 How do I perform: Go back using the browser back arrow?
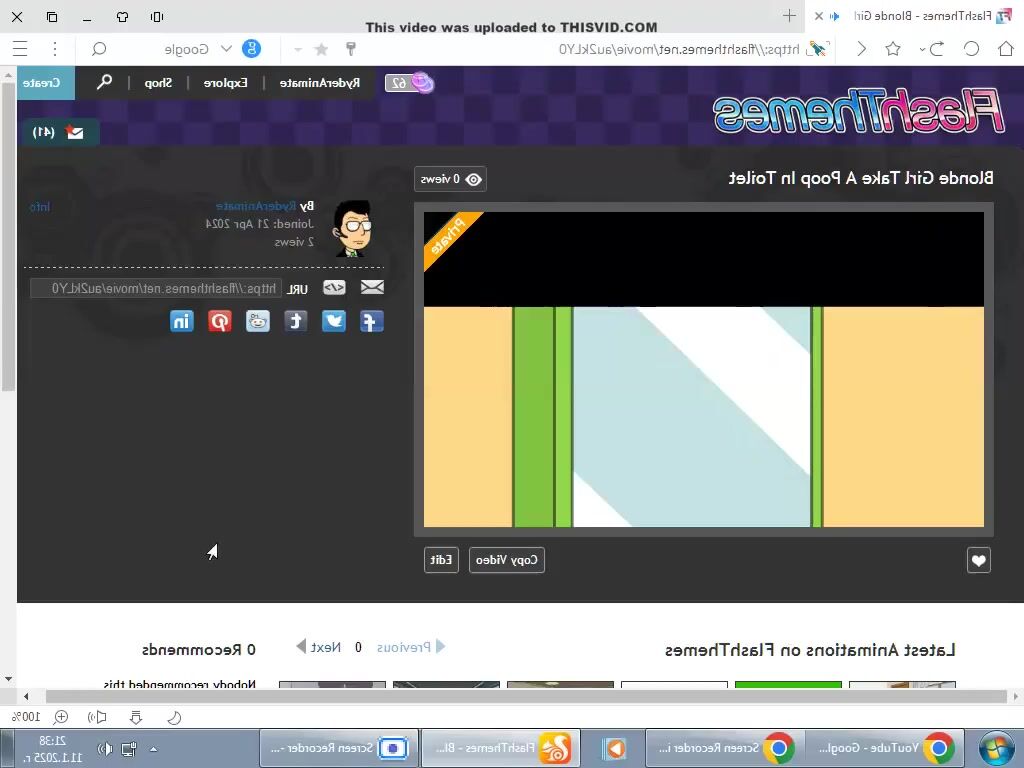click(936, 49)
